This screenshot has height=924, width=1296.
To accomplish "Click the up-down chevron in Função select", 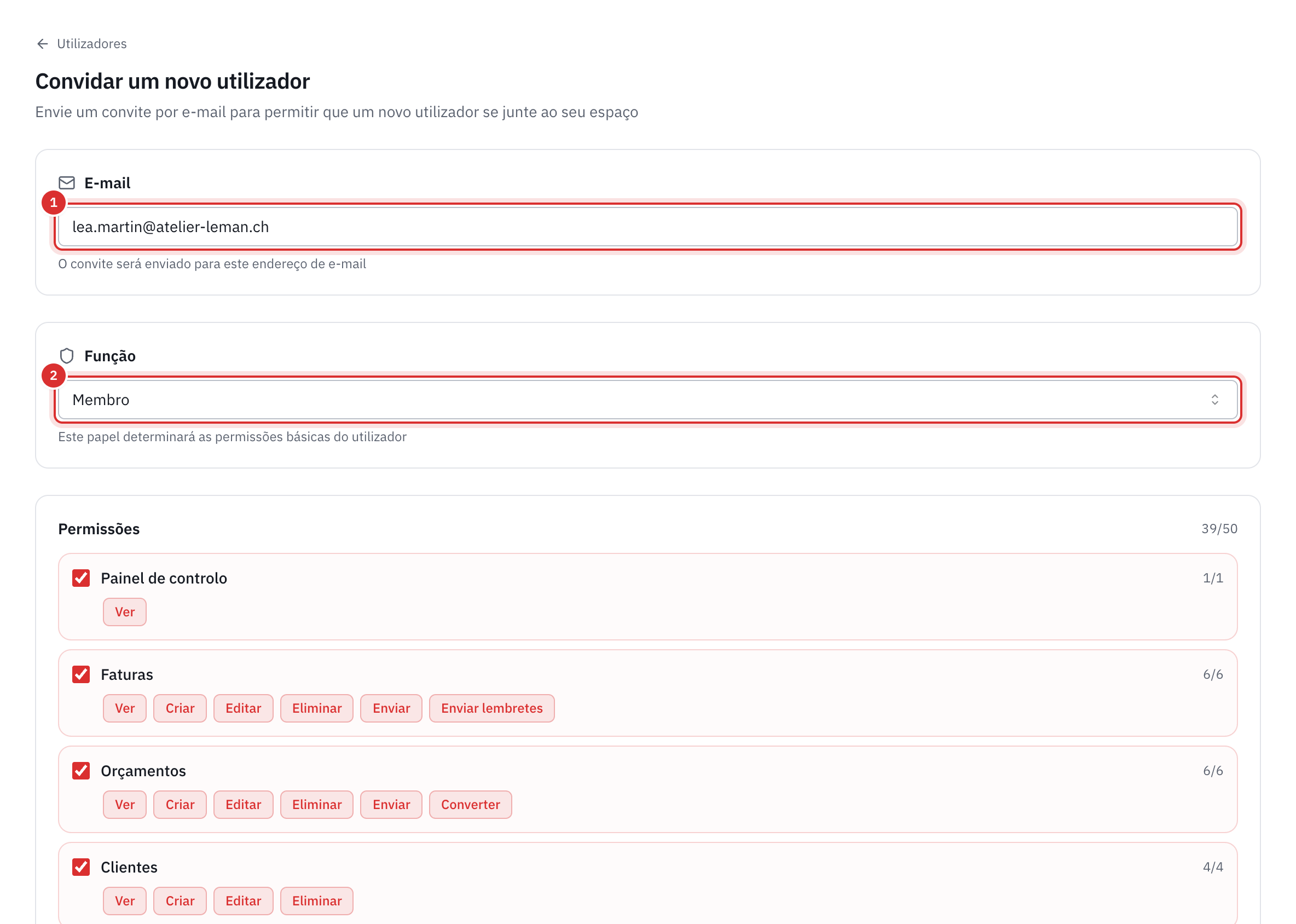I will coord(1214,400).
